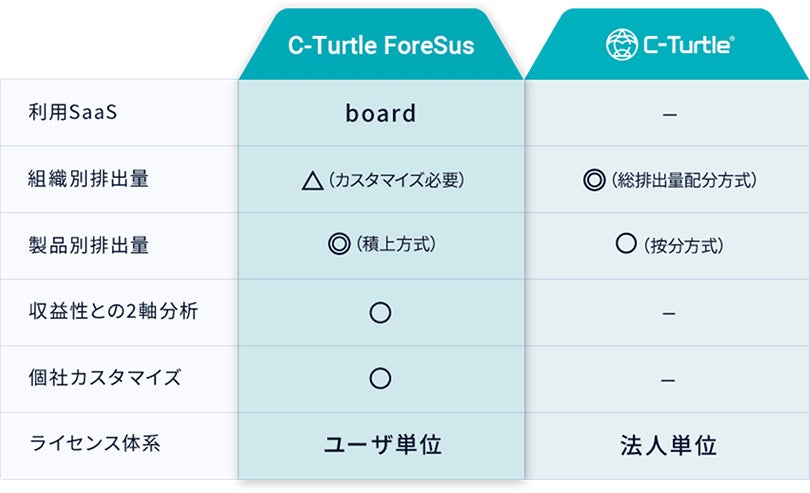
Task: Click the C-Turtle turtle logo icon
Action: (620, 44)
